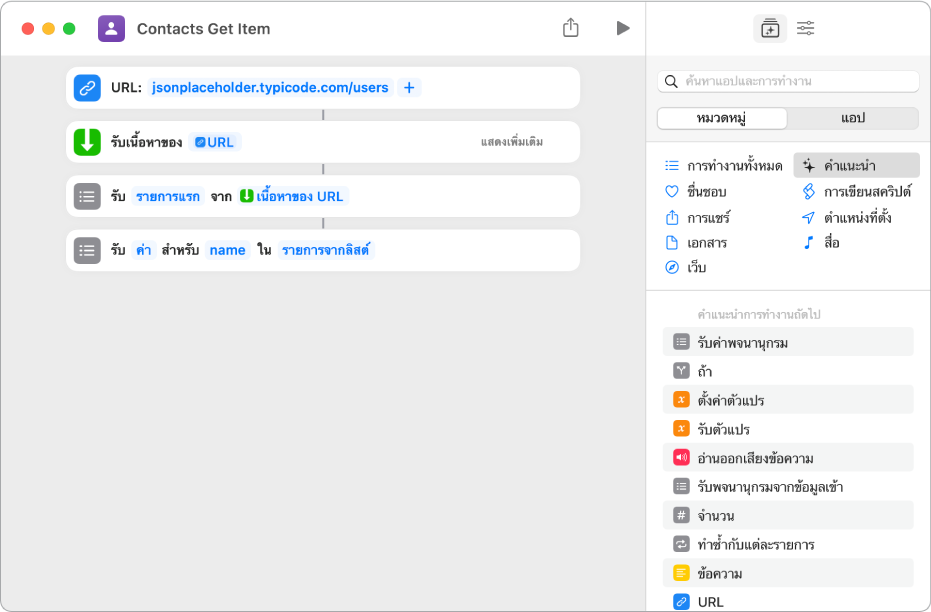Select the หมวดหมู่ tab
This screenshot has height=612, width=931.
point(722,118)
